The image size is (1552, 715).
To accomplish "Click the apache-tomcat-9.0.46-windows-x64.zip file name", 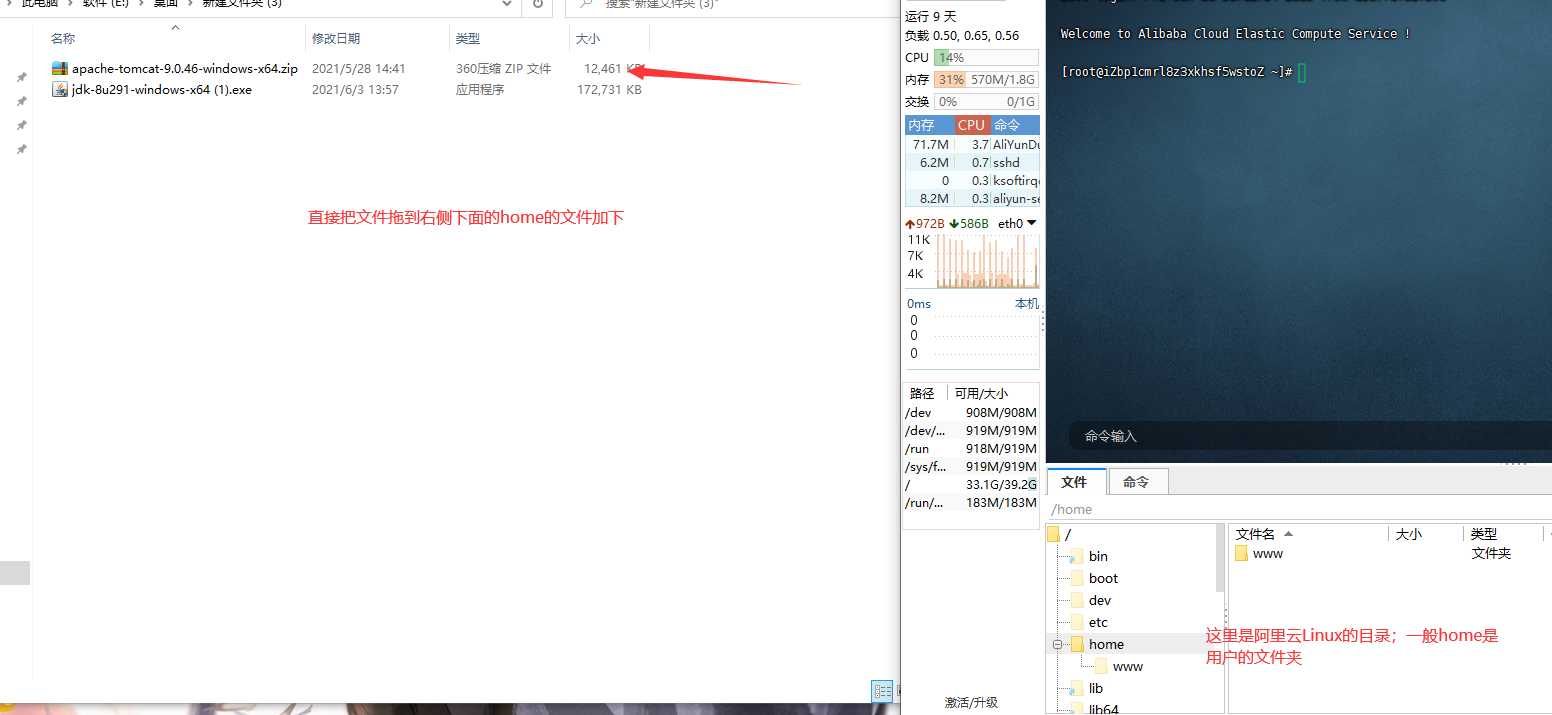I will 185,69.
